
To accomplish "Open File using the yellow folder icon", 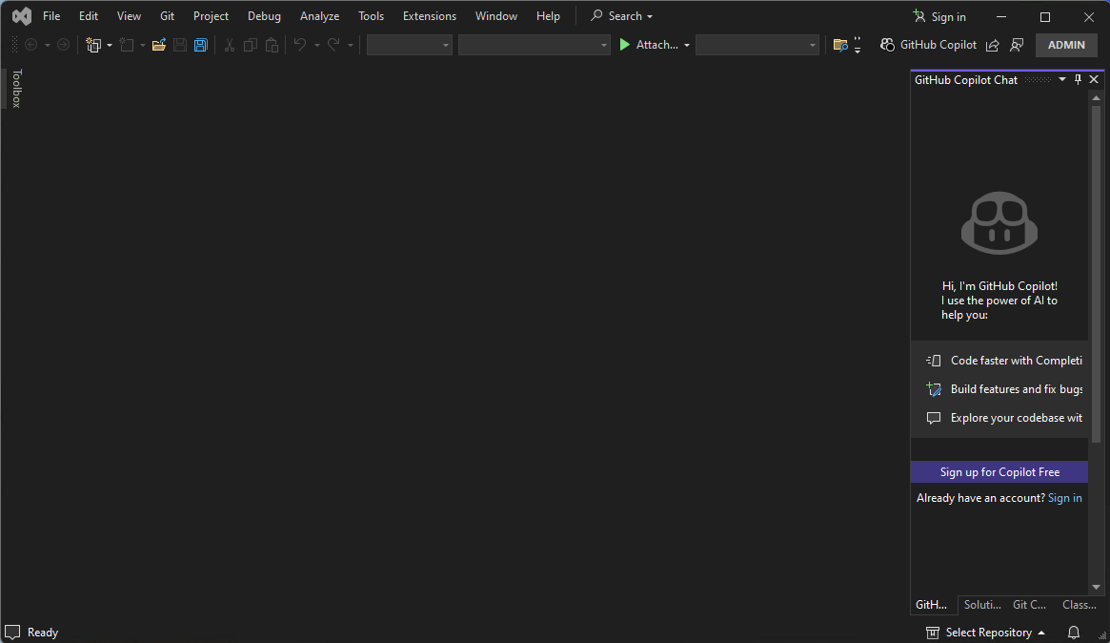I will (159, 45).
